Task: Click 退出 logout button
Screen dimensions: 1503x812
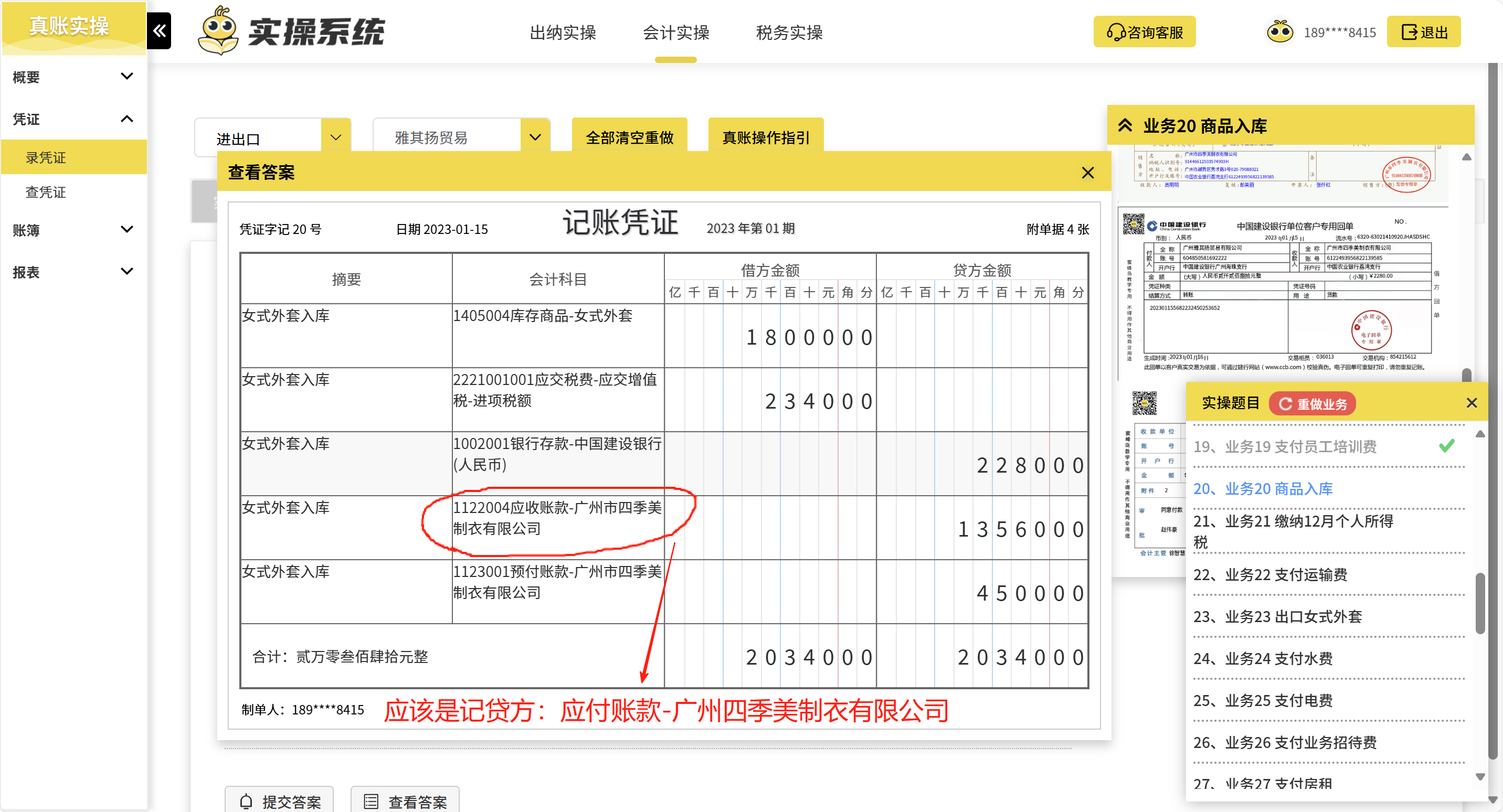Action: (x=1424, y=32)
